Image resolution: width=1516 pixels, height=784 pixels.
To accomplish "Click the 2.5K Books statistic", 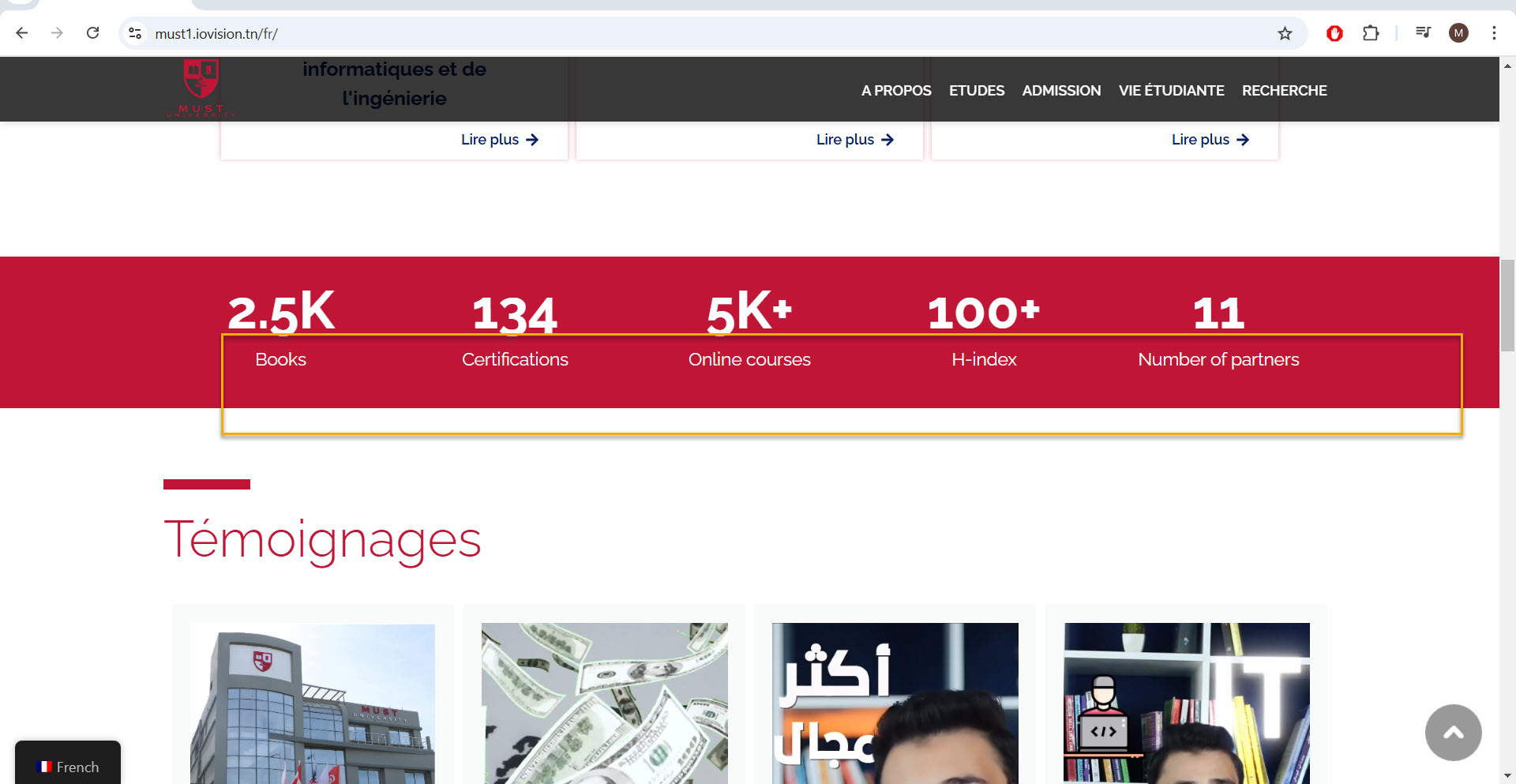I will click(x=281, y=330).
